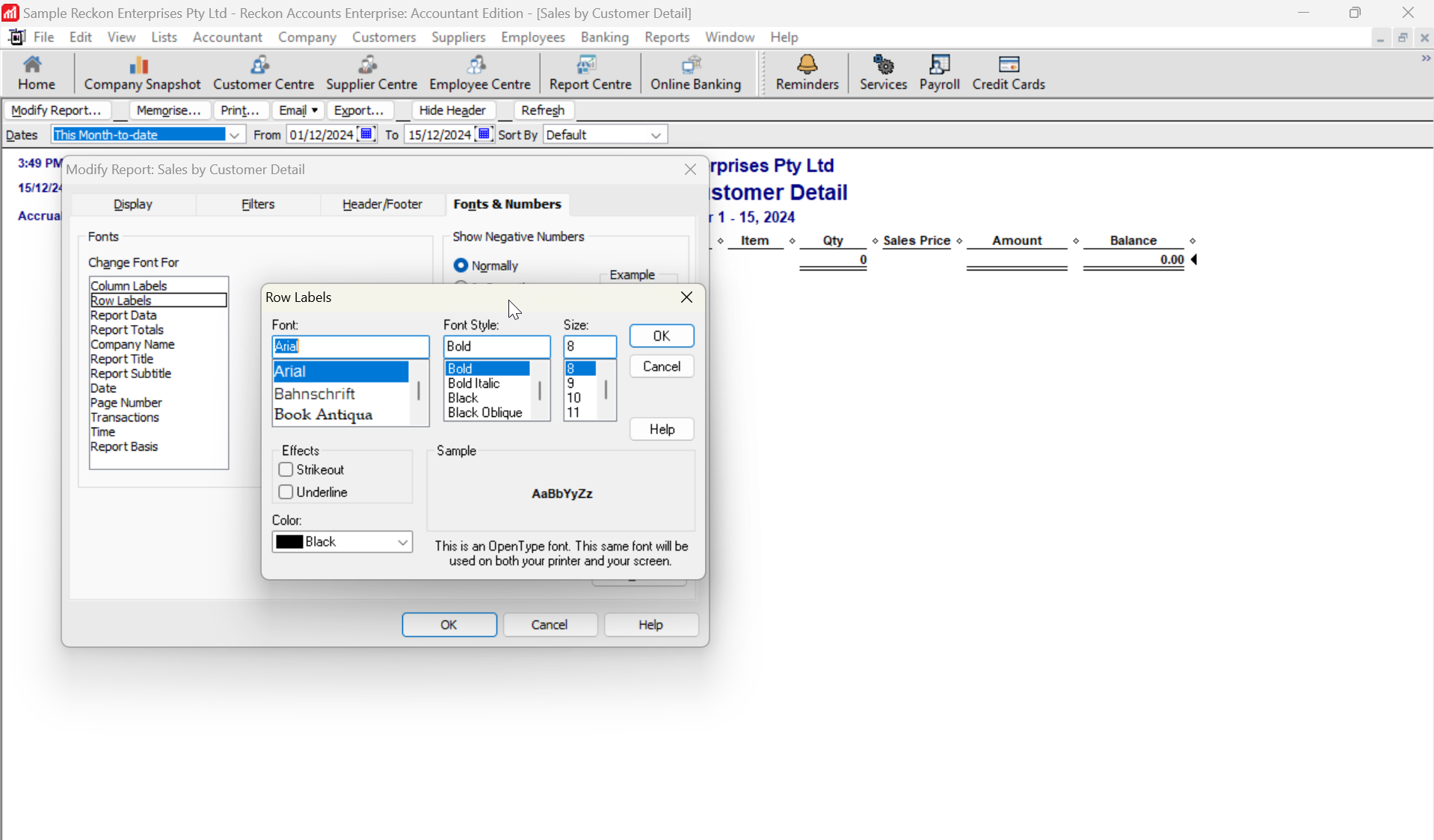Click the Memorise… button
The height and width of the screenshot is (840, 1434).
click(x=169, y=110)
